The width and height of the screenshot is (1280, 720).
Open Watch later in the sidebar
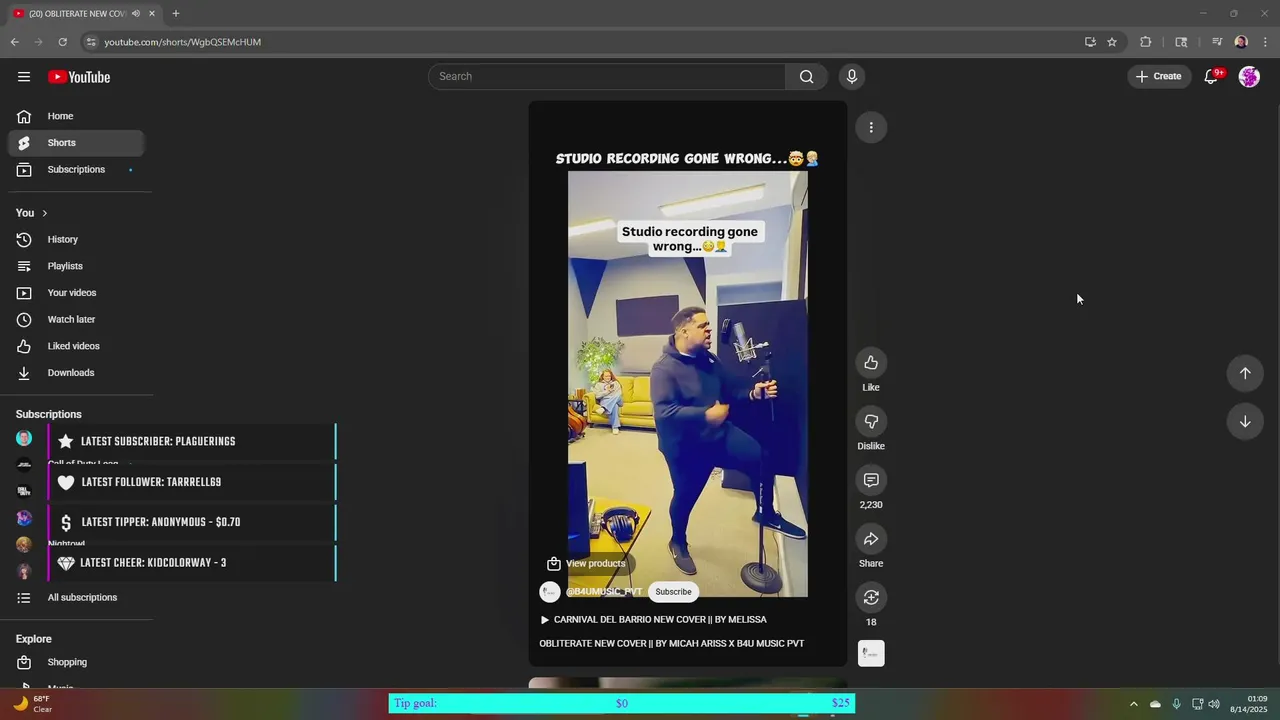(x=76, y=320)
